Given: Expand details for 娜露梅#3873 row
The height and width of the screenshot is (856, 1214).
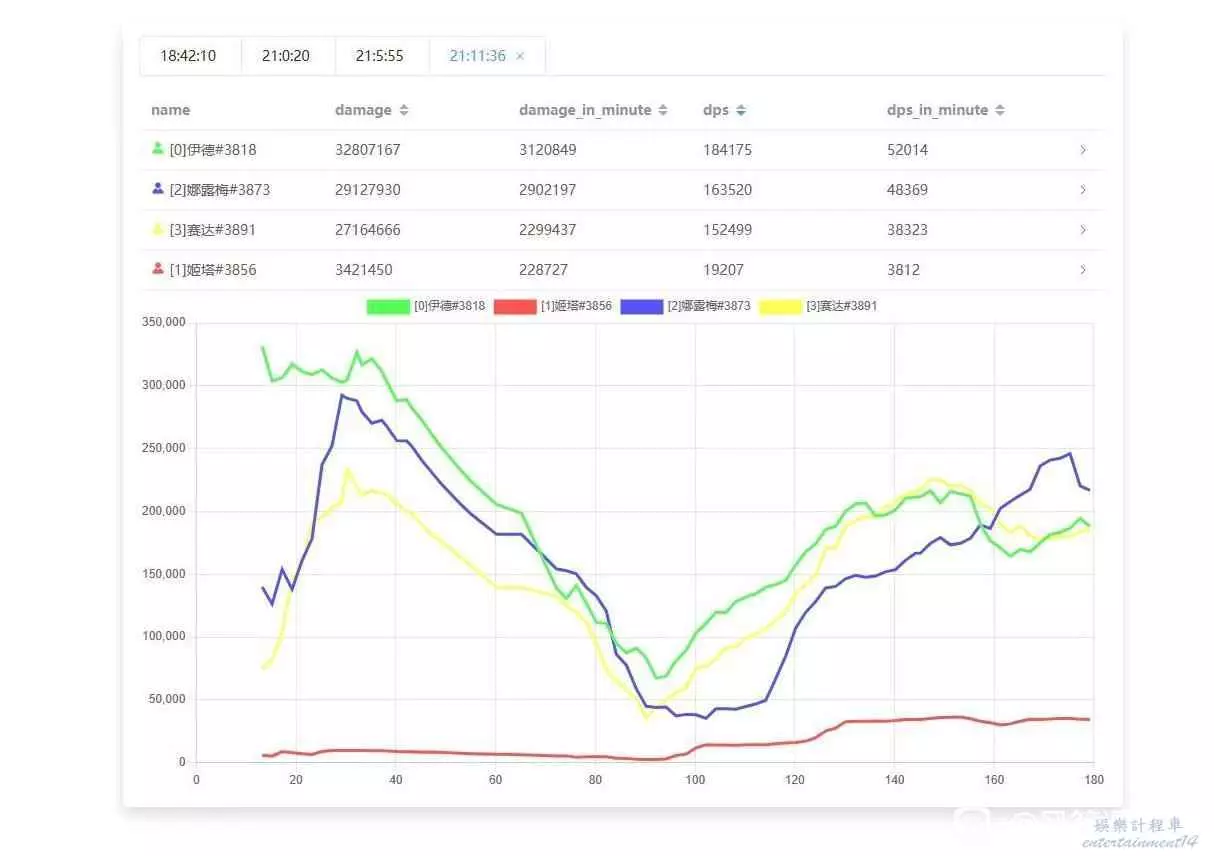Looking at the screenshot, I should click(x=1083, y=190).
